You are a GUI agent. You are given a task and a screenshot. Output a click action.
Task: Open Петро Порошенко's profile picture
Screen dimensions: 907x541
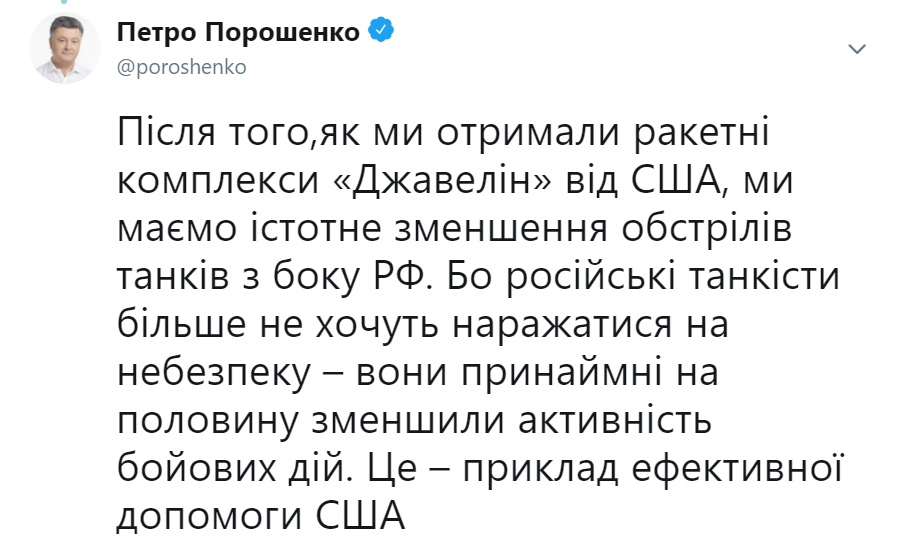click(65, 49)
